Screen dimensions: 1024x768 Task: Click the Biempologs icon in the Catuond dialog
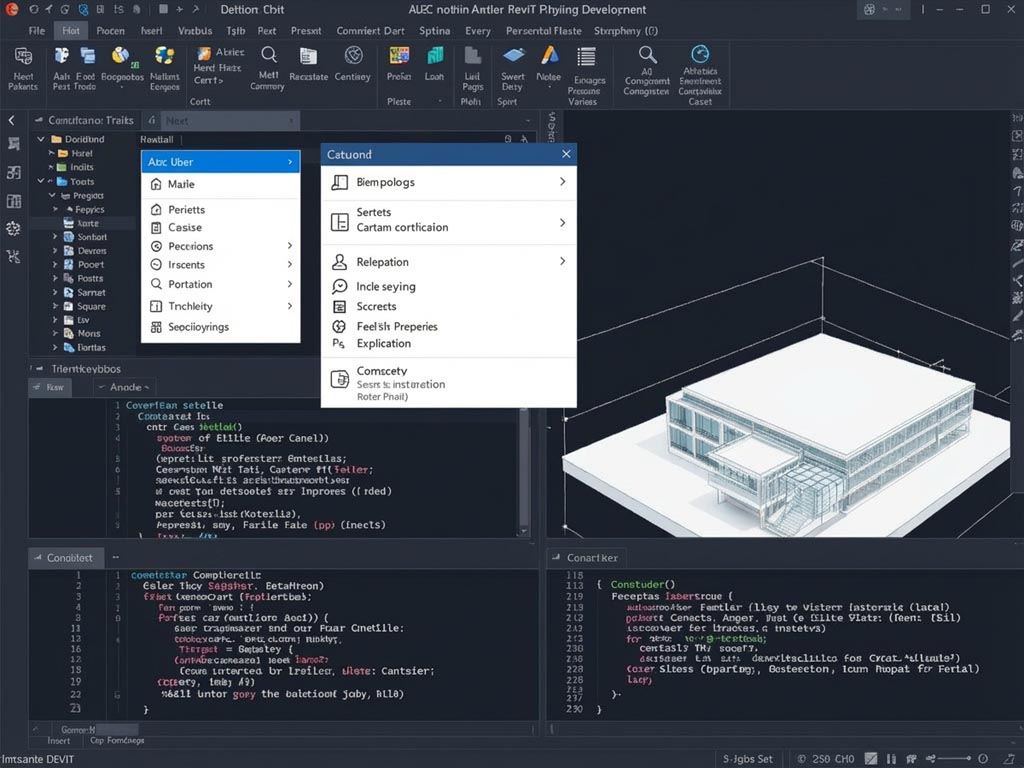pyautogui.click(x=337, y=183)
